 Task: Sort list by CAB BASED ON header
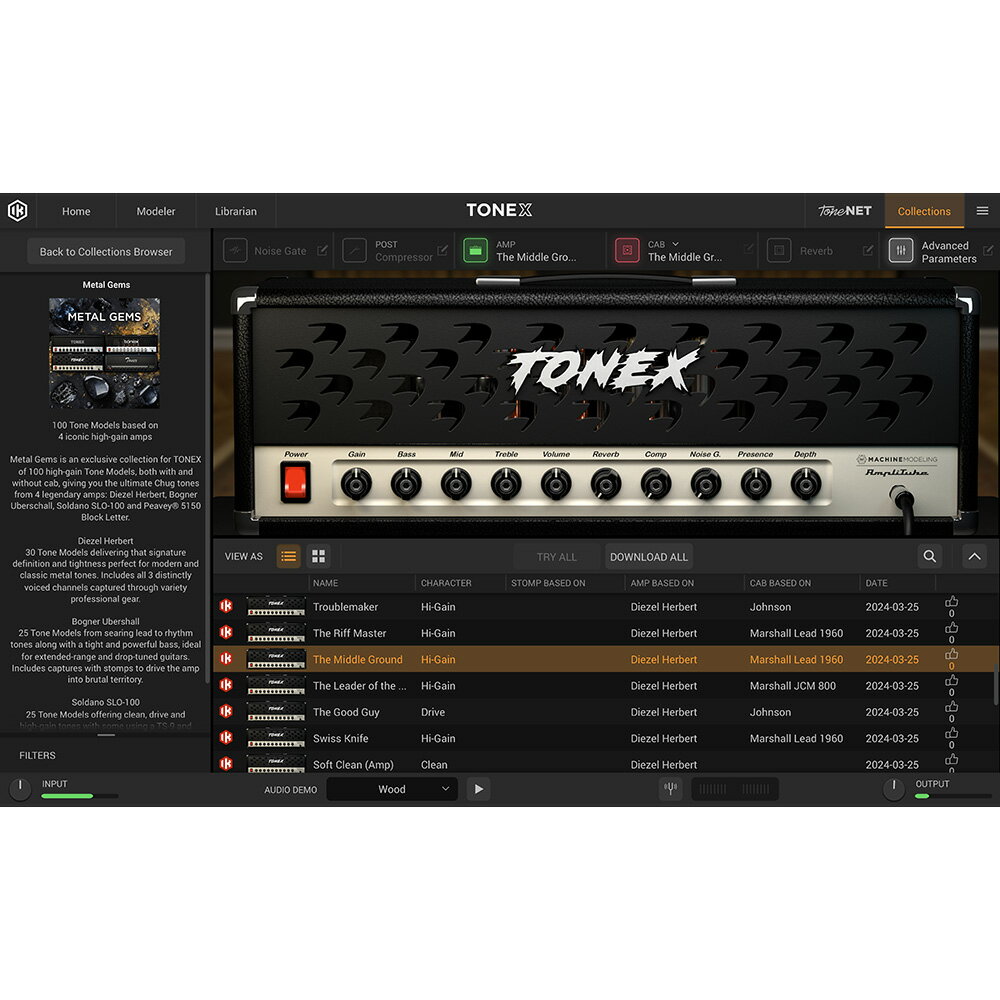780,583
